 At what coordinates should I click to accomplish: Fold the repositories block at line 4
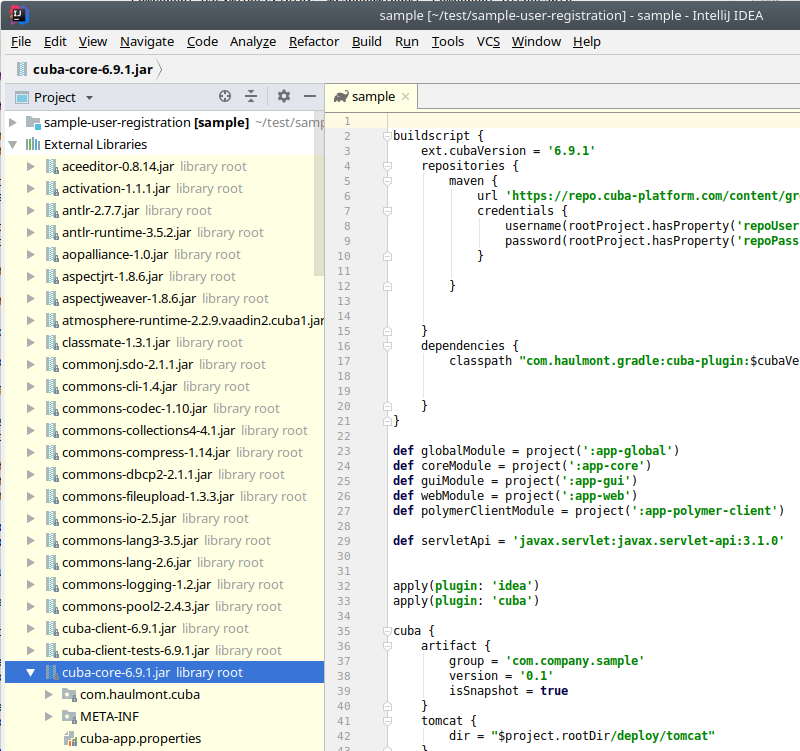[x=387, y=166]
